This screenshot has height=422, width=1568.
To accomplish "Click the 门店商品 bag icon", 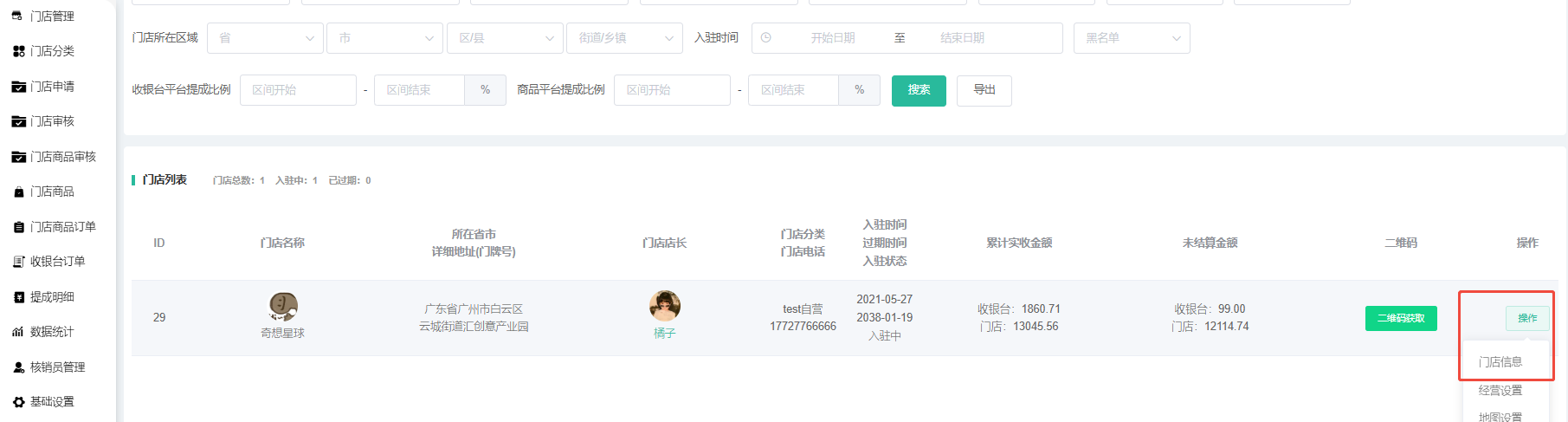I will point(18,192).
